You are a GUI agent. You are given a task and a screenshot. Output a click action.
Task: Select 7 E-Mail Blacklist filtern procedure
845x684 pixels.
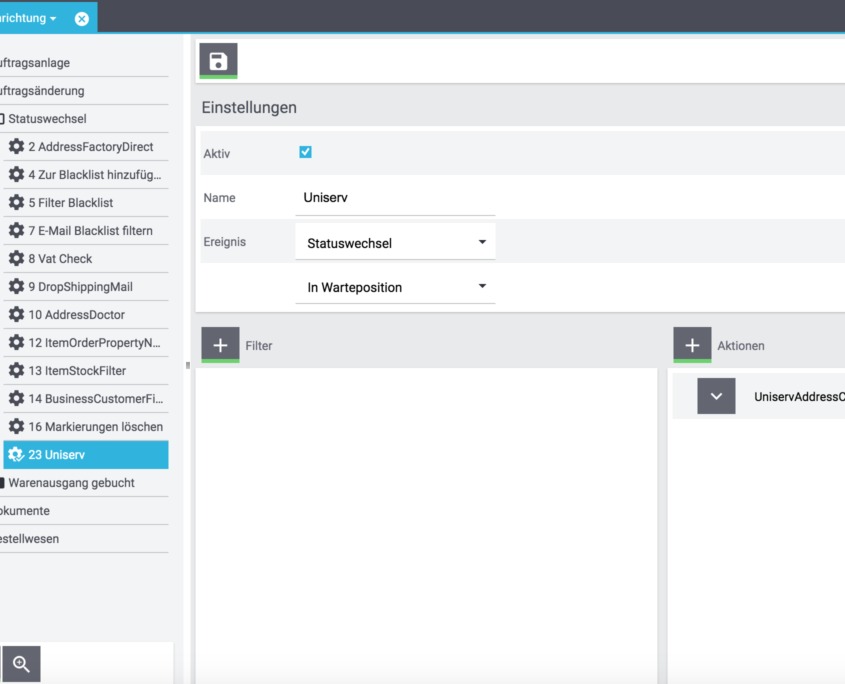[86, 231]
